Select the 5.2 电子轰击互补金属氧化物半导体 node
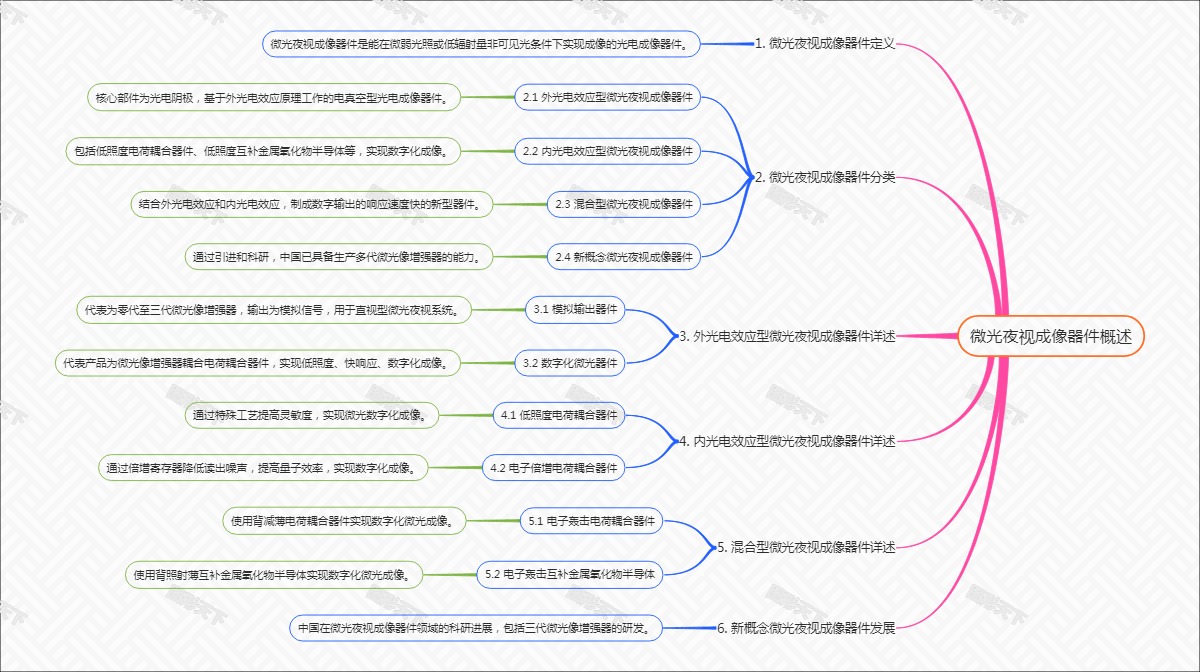 coord(569,574)
